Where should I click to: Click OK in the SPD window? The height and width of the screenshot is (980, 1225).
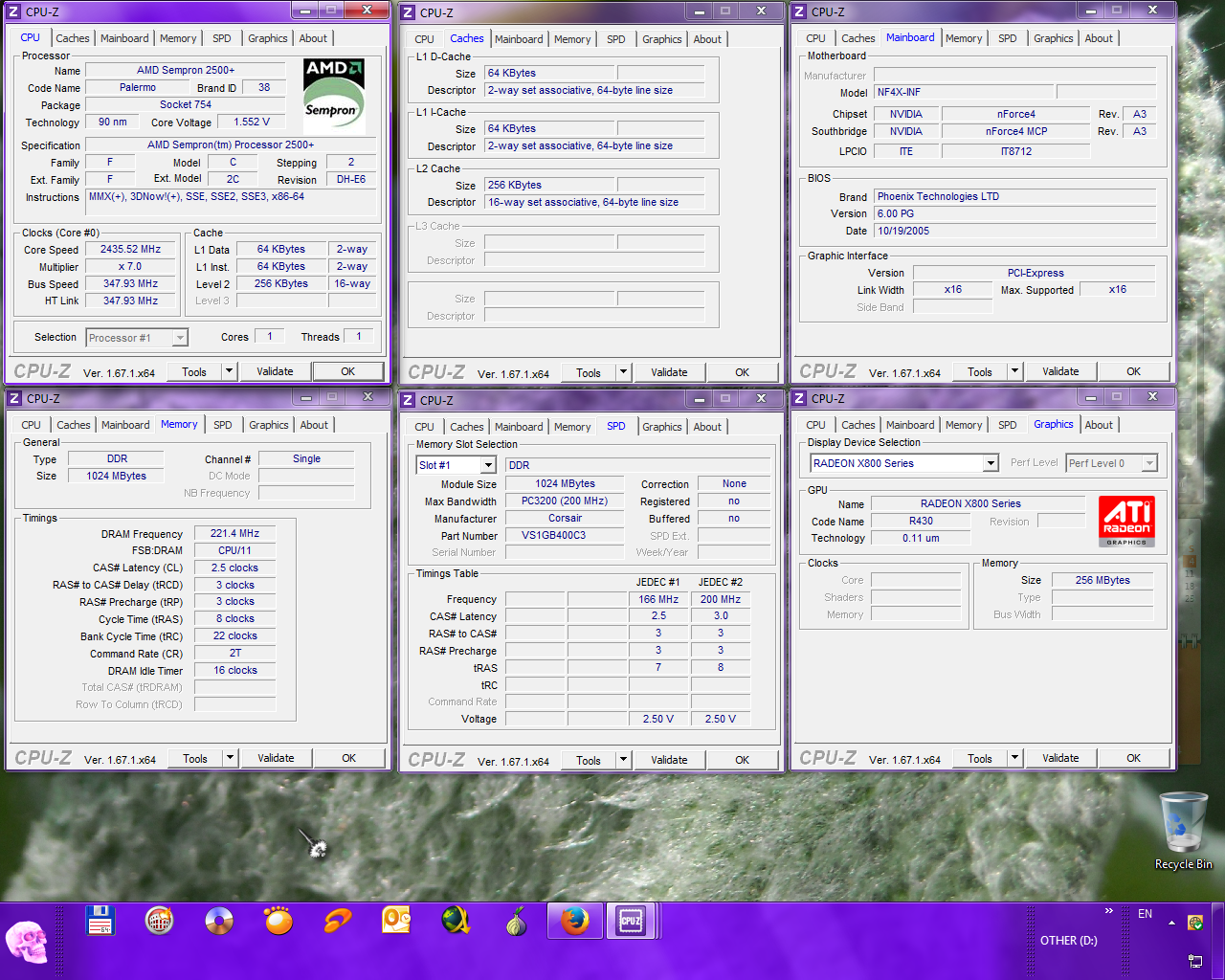point(742,760)
